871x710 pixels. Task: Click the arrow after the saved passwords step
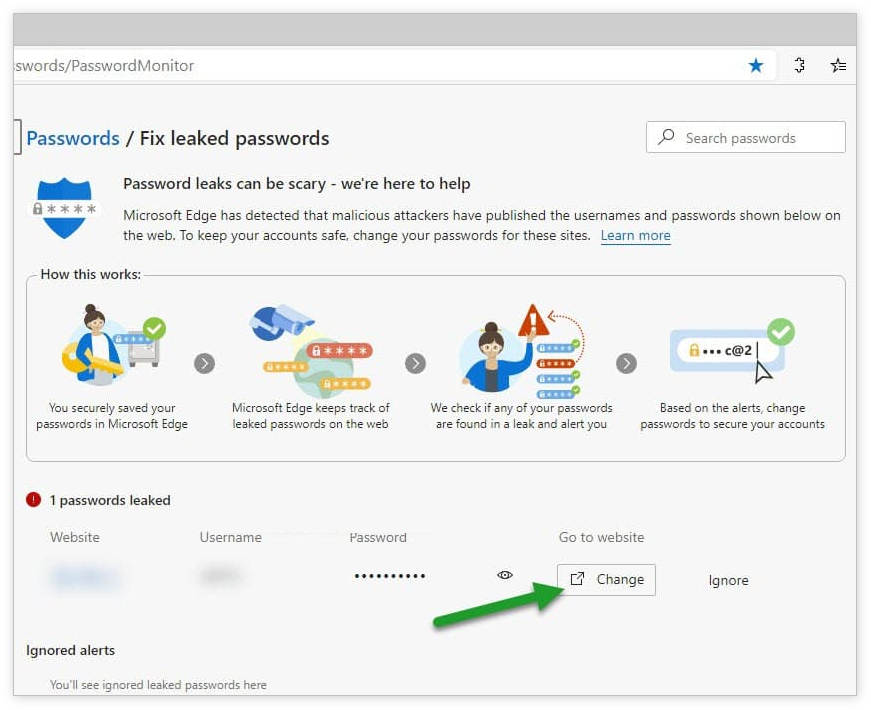tap(205, 363)
